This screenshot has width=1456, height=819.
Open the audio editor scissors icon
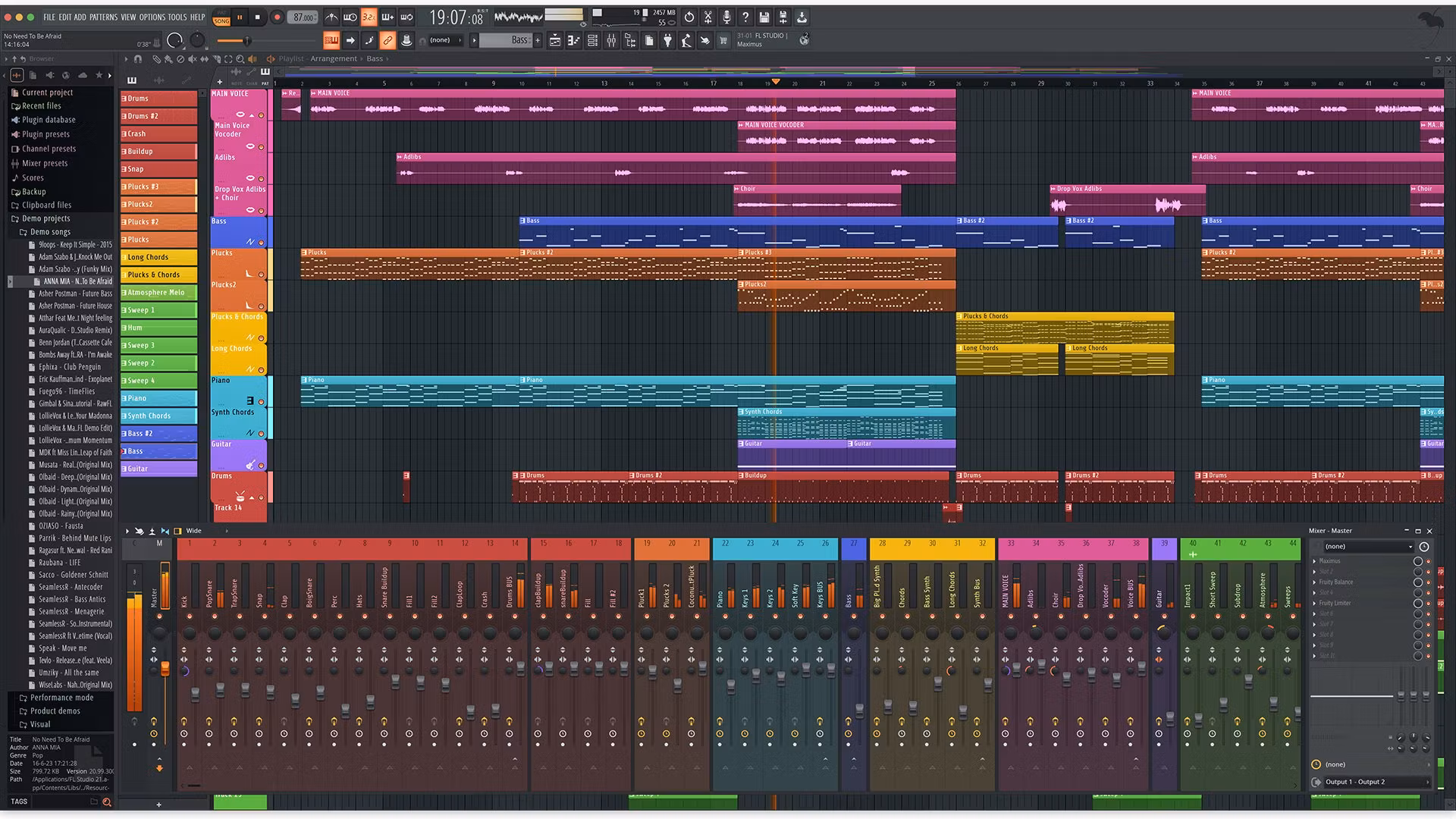click(x=708, y=17)
